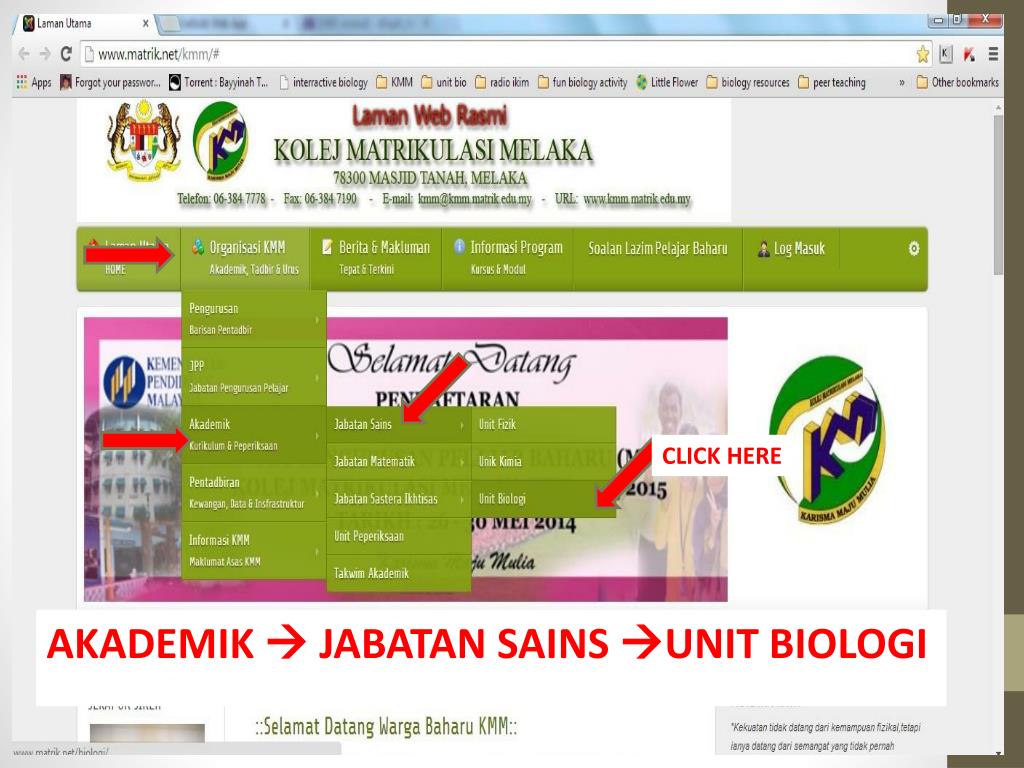Screen dimensions: 1024x768
Task: Select Unit Biologi
Action: click(543, 499)
